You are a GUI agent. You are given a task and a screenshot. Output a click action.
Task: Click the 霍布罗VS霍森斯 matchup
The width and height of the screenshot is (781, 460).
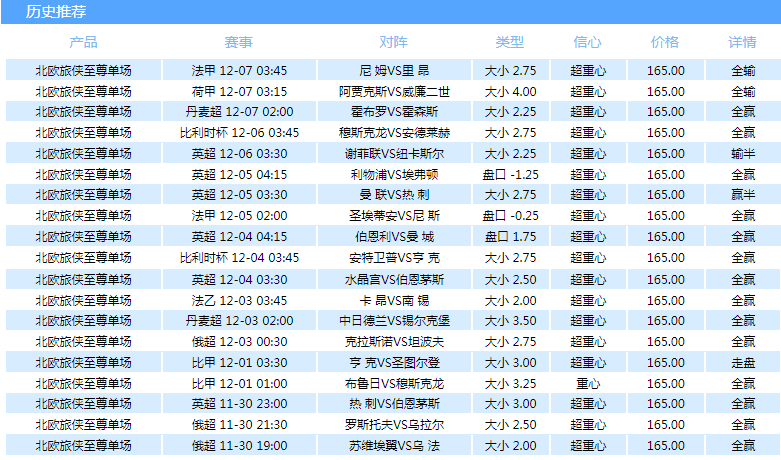pos(394,112)
